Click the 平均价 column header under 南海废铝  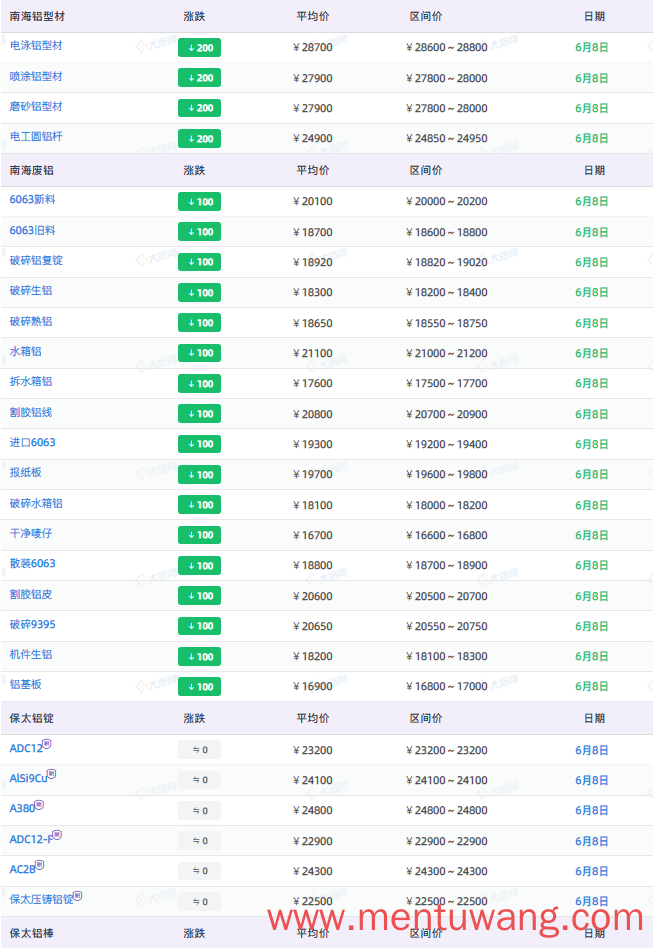coord(313,170)
